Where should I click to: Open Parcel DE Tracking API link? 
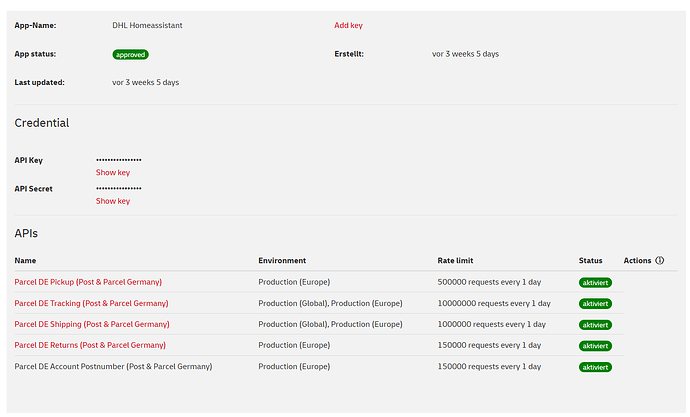tap(91, 303)
